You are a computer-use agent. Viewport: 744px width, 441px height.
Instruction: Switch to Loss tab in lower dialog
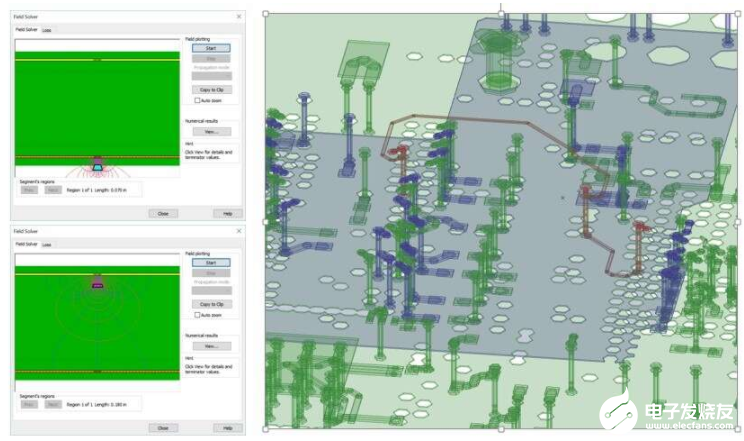[x=46, y=244]
